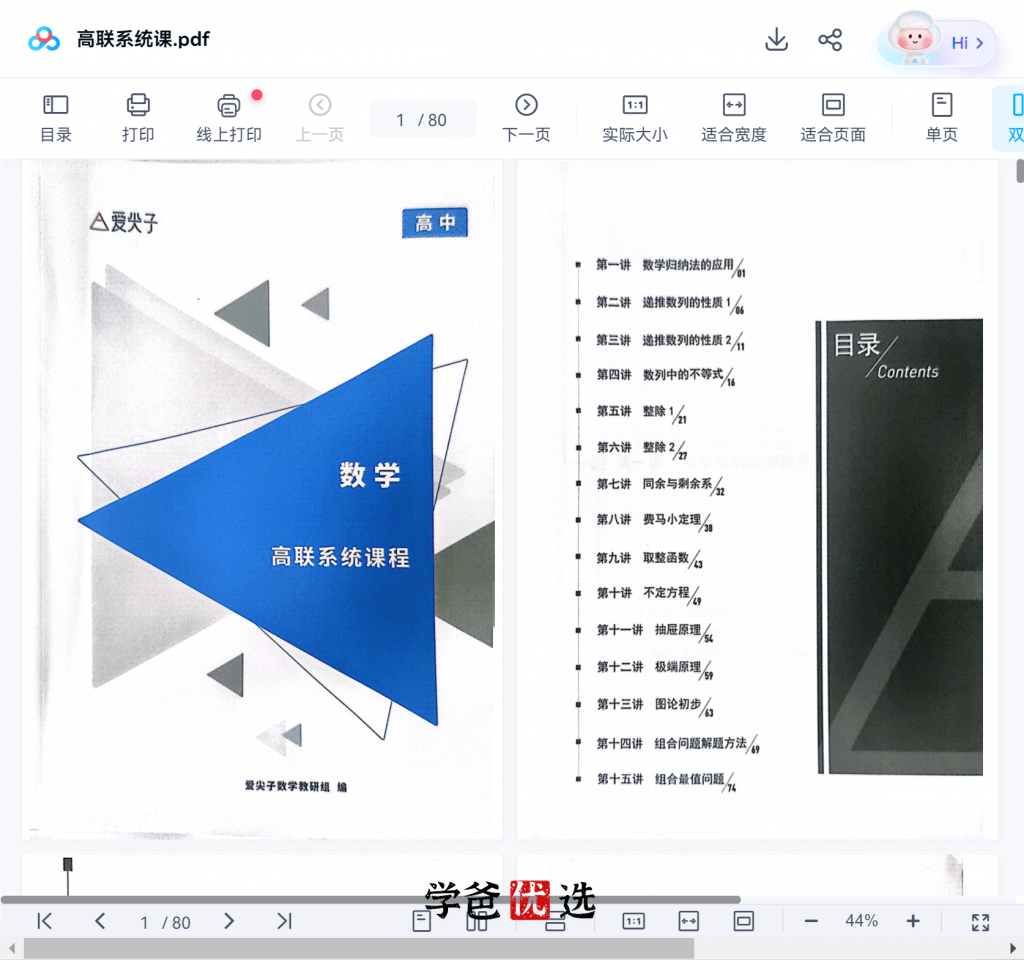Screen dimensions: 1024x960
Task: Select actual size icon in bottom bar
Action: [x=633, y=921]
